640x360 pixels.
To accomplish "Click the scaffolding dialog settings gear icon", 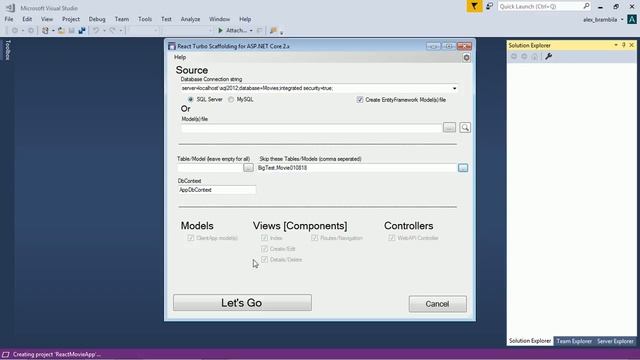I will point(467,58).
